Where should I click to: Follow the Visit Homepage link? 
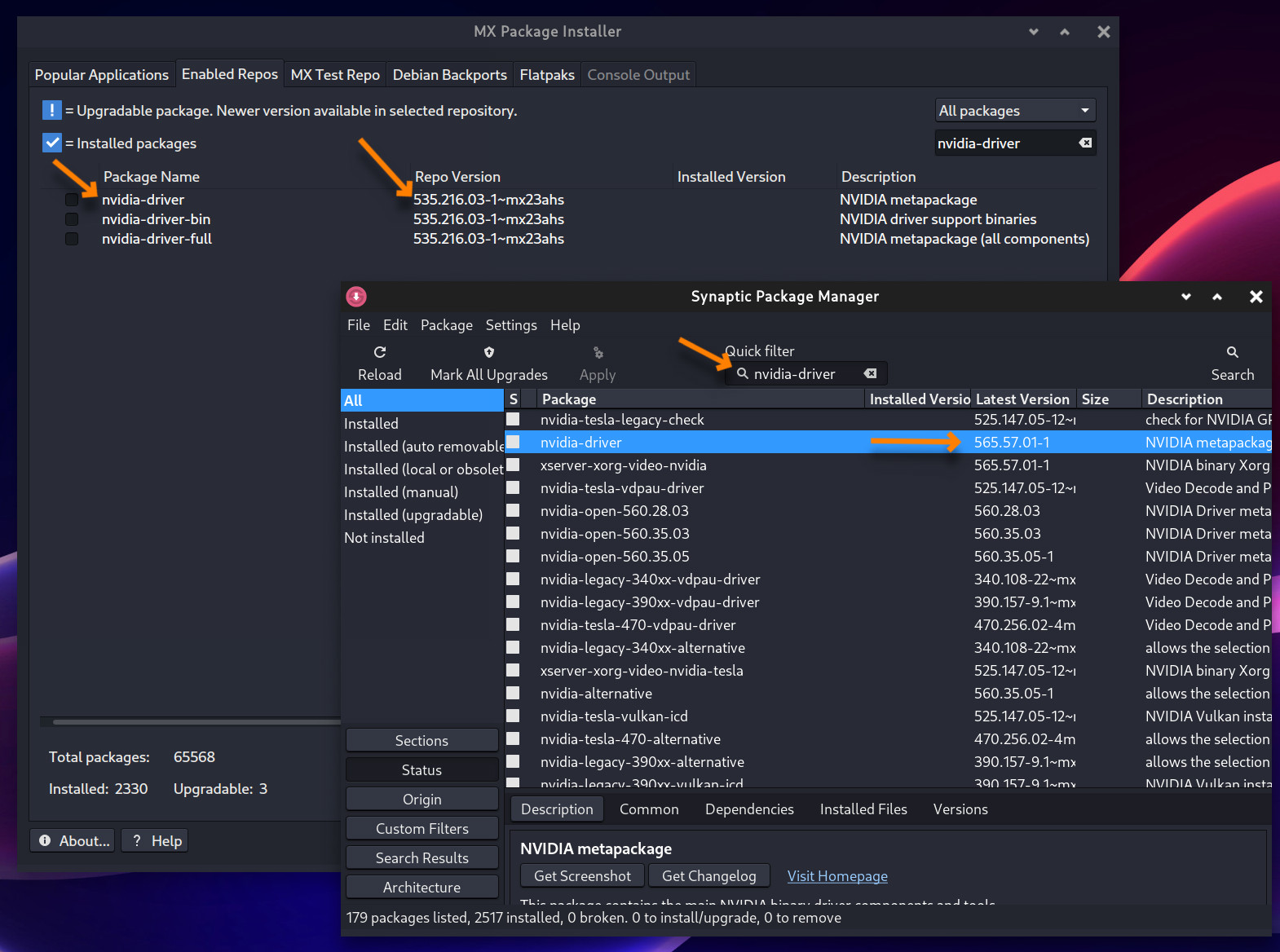837,876
